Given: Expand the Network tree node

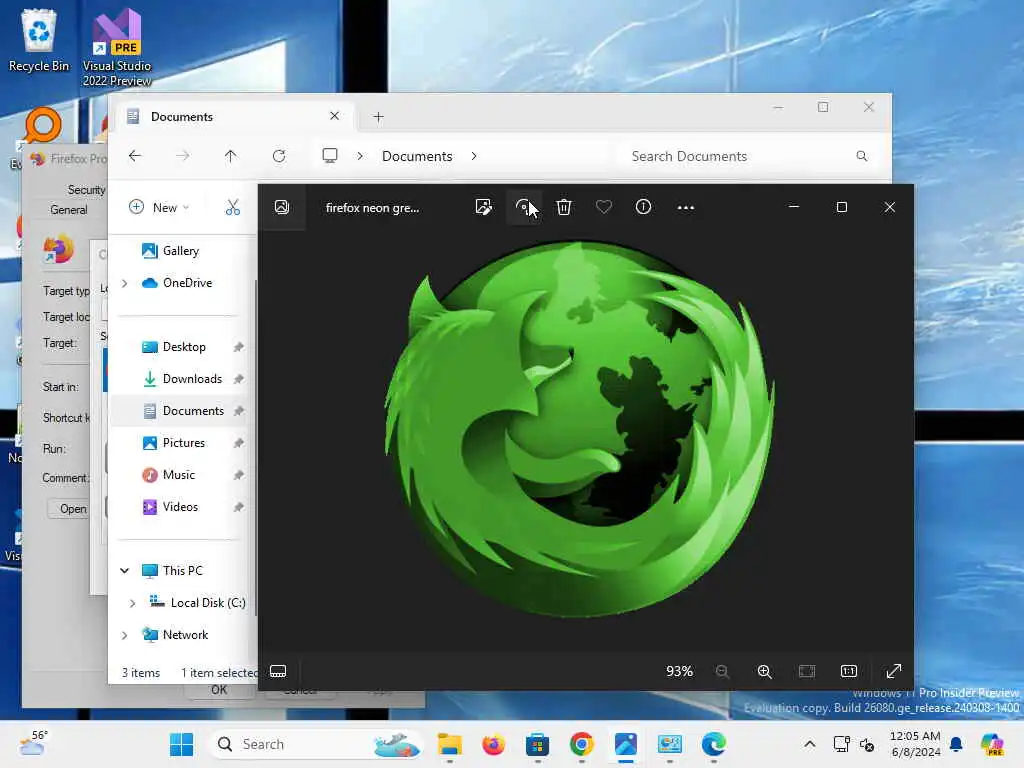Looking at the screenshot, I should click(125, 635).
